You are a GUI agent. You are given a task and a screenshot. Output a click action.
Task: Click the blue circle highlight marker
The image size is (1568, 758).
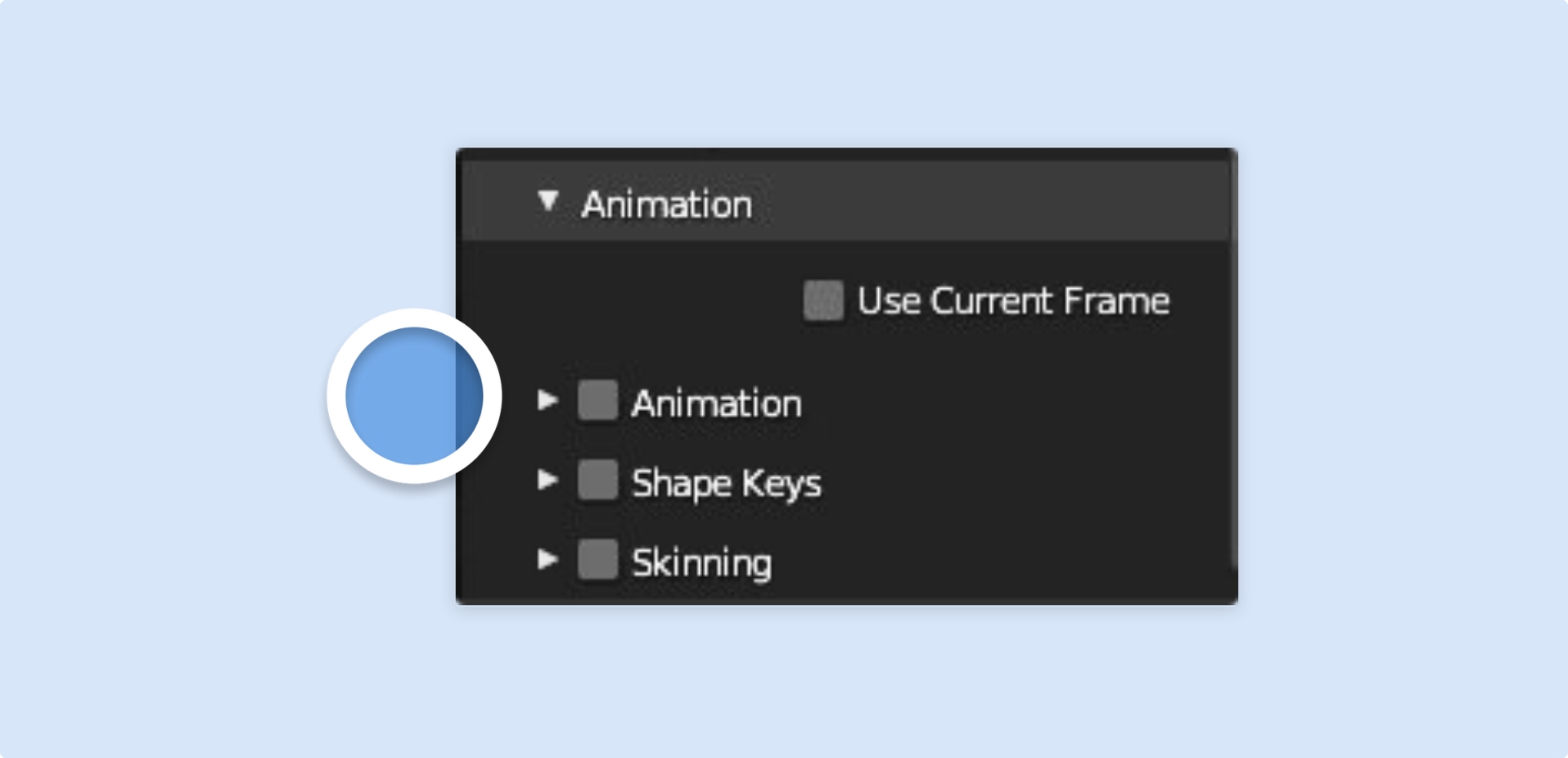click(414, 396)
